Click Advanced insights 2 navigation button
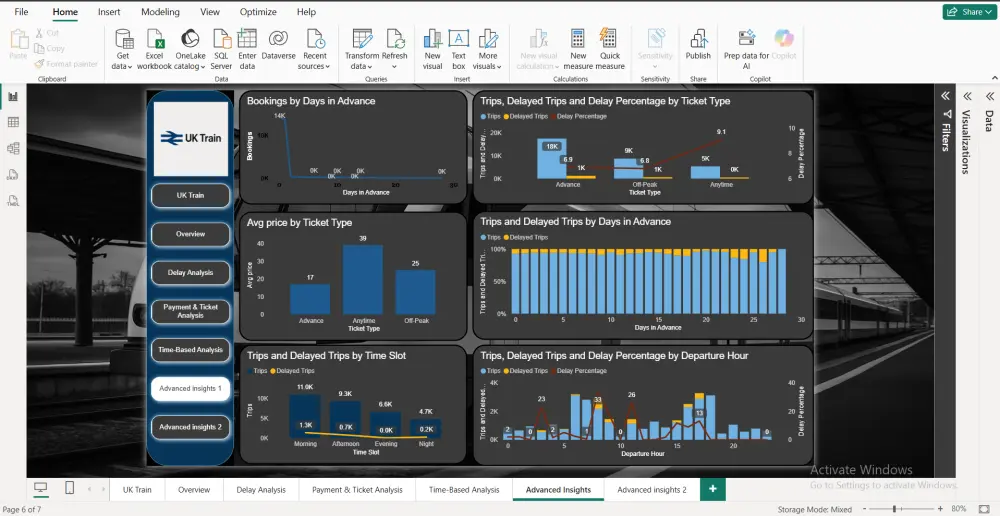The width and height of the screenshot is (1000, 516). pyautogui.click(x=190, y=427)
